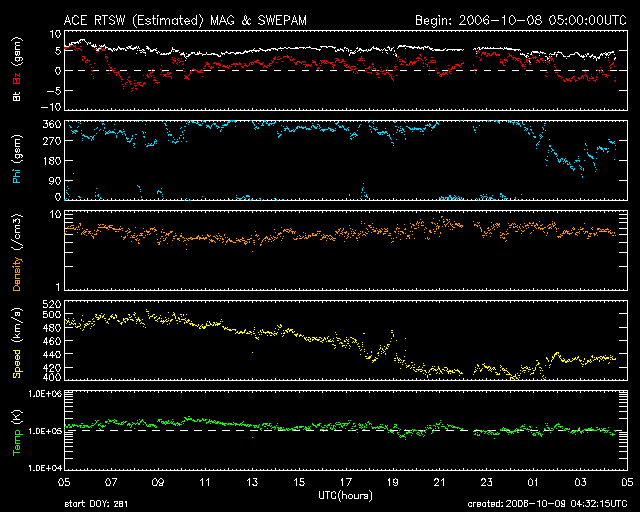Select the "21" hour label on the time axis
Screen dimensions: 640x512
coord(440,482)
